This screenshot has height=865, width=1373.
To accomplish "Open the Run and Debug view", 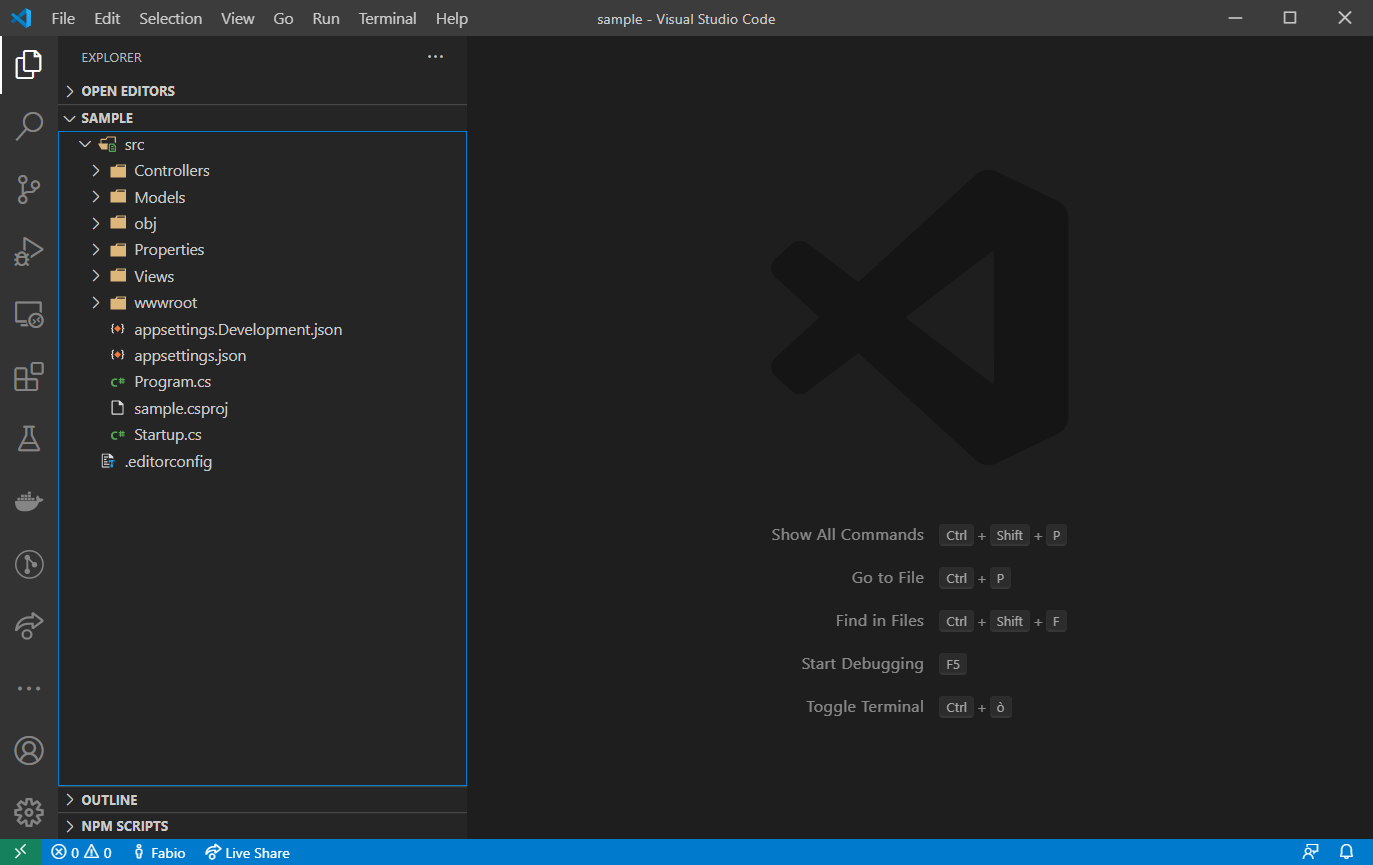I will pos(29,251).
